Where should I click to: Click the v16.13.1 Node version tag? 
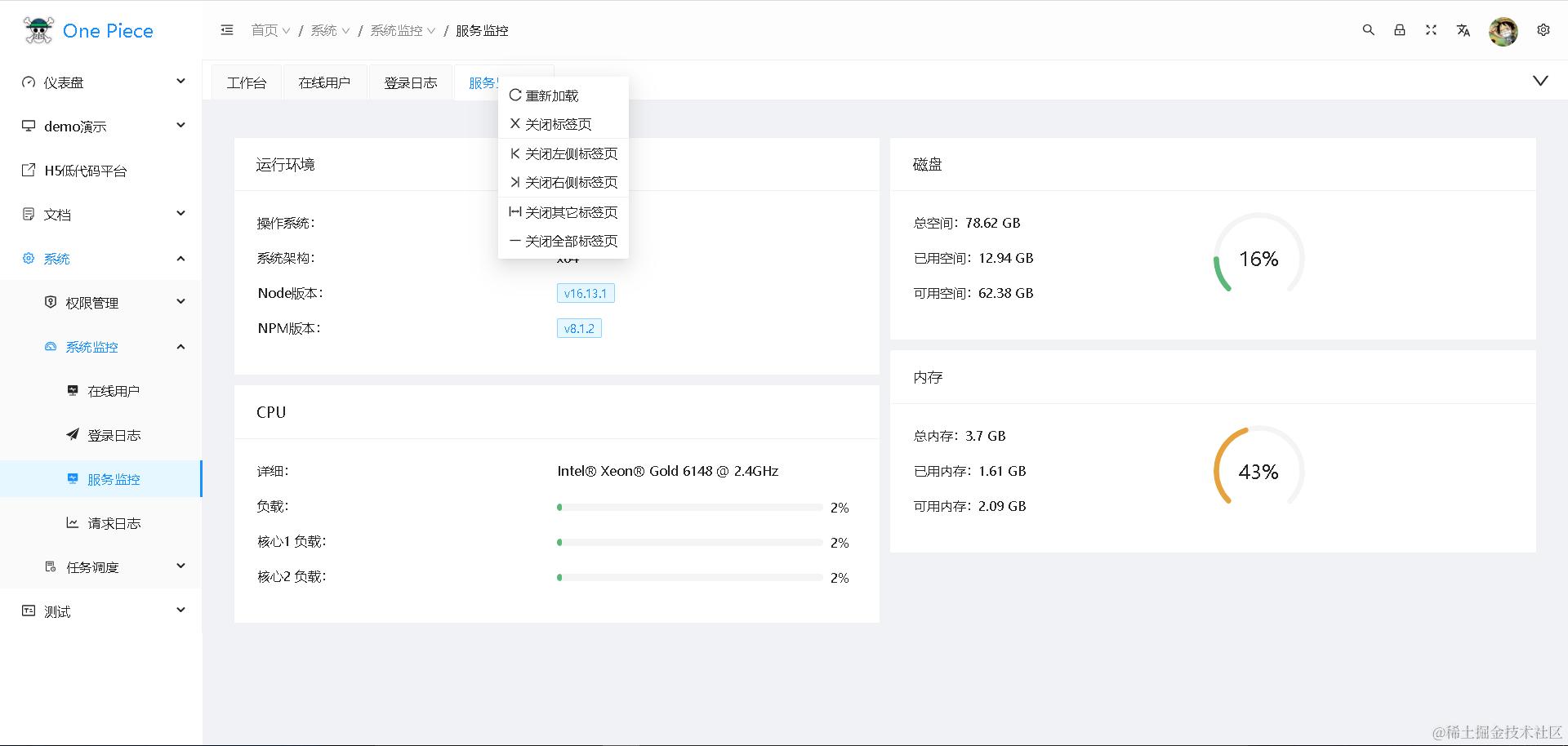586,293
